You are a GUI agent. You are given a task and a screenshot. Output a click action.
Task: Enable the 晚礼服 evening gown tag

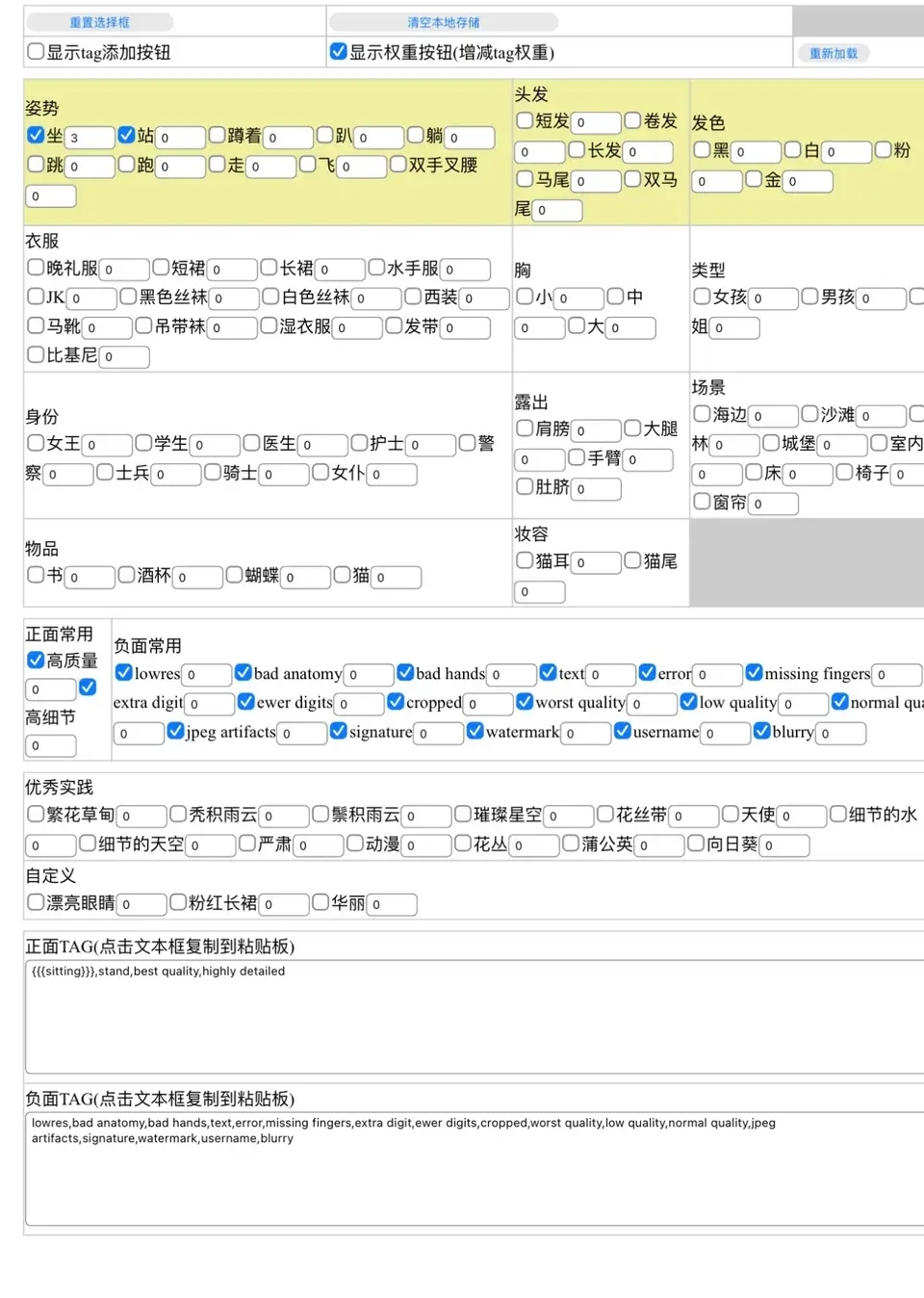35,268
